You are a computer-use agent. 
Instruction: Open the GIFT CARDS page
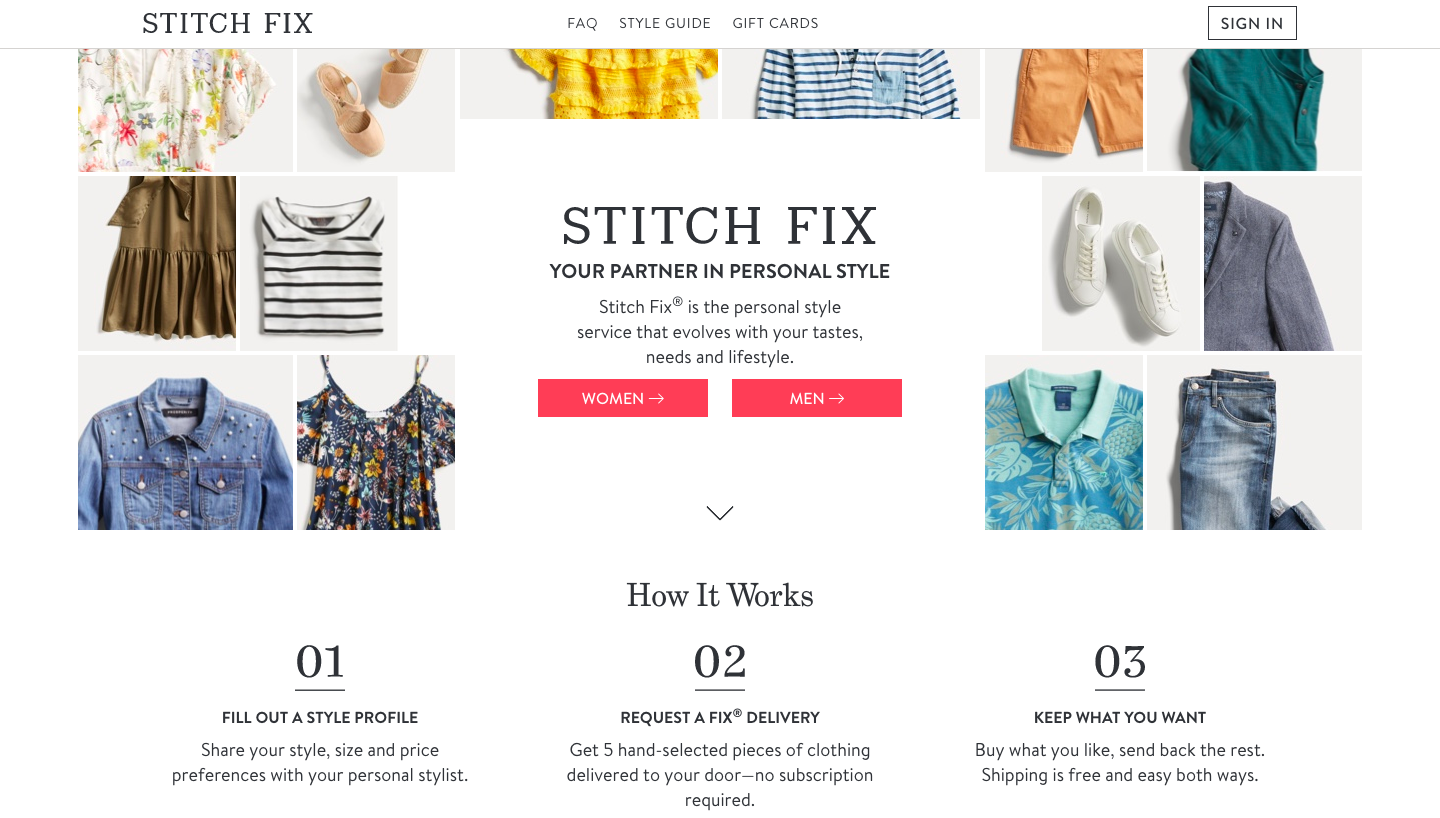(775, 22)
